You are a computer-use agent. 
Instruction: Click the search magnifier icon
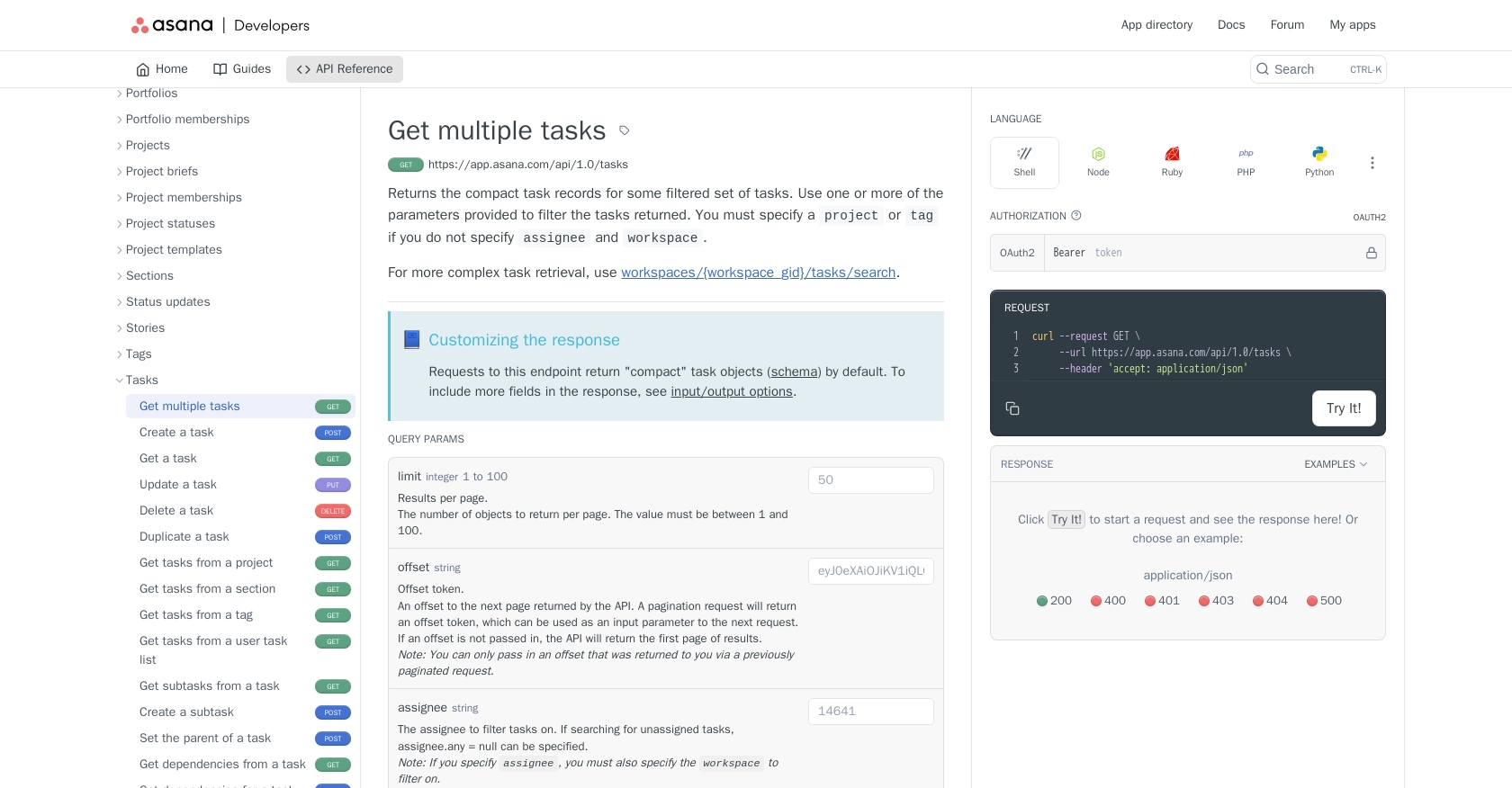1263,69
